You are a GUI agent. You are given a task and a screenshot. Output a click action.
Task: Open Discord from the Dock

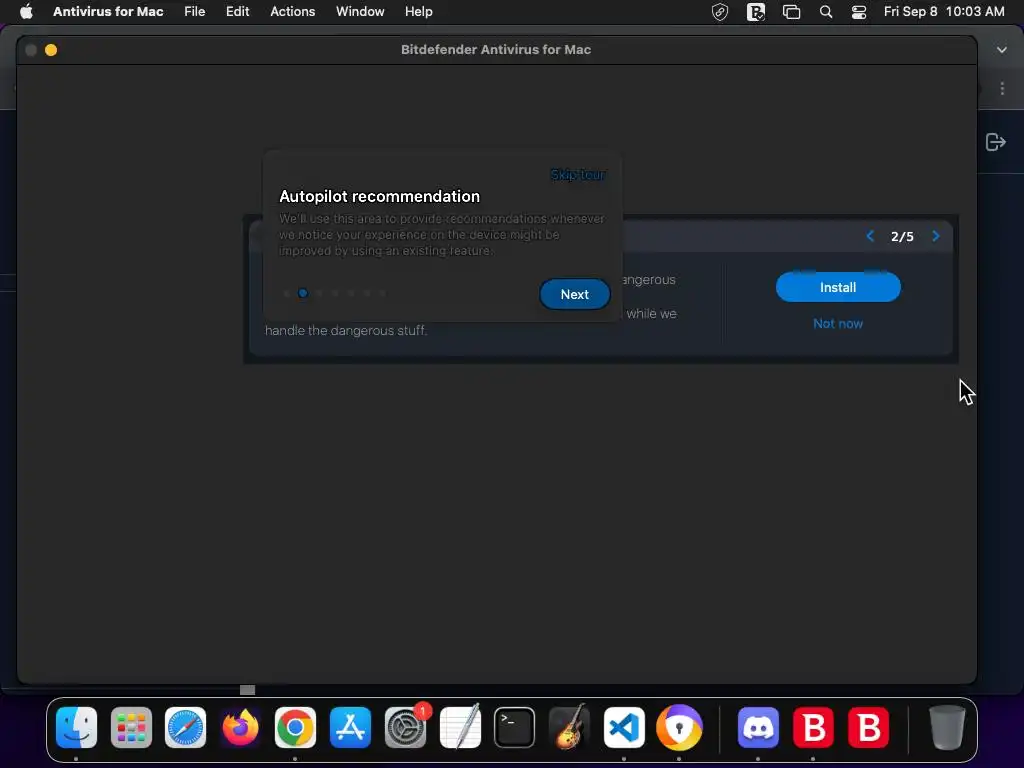(758, 728)
